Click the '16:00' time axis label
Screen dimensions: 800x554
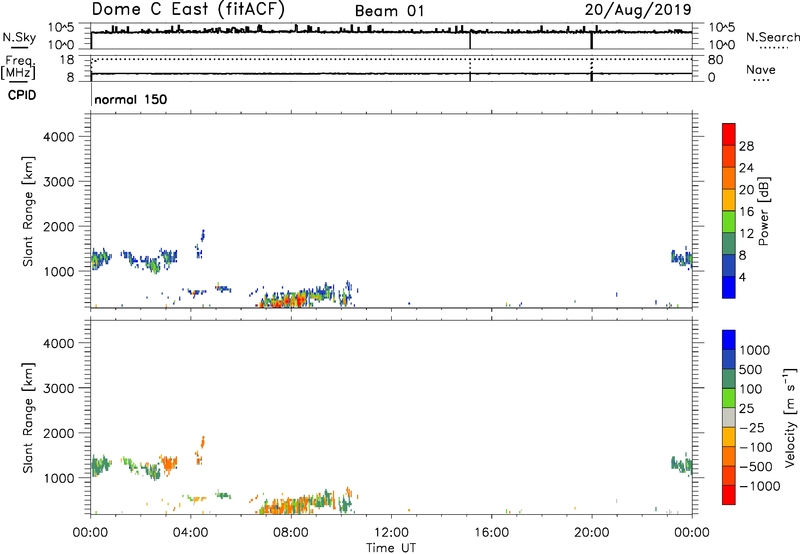pyautogui.click(x=491, y=533)
